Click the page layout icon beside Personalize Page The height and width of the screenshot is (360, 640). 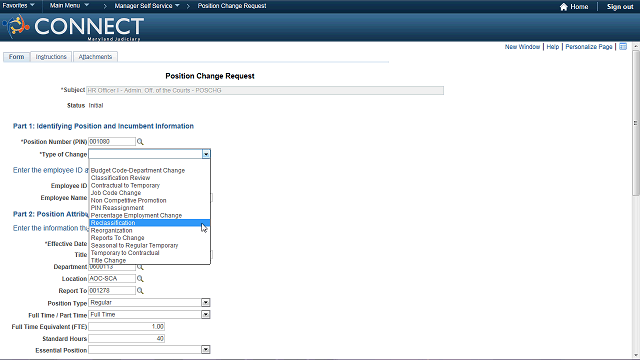(x=623, y=47)
